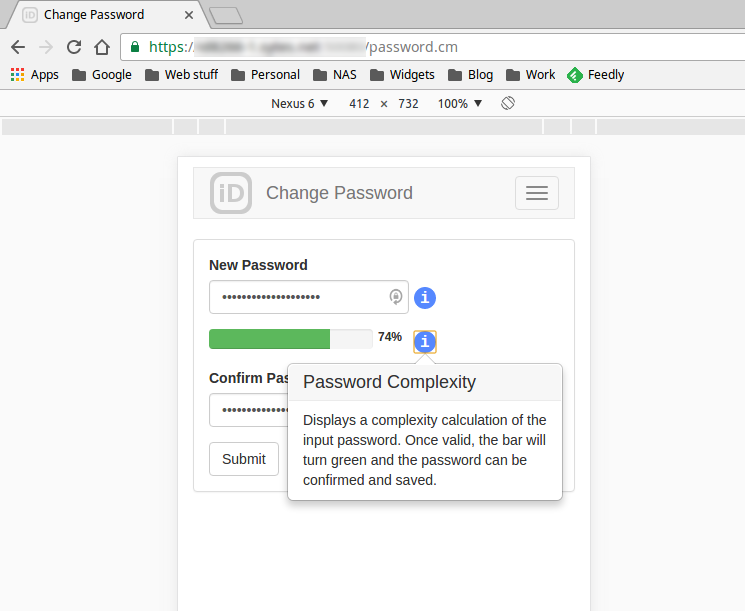The image size is (745, 611).
Task: Click the green password strength bar
Action: pos(269,339)
